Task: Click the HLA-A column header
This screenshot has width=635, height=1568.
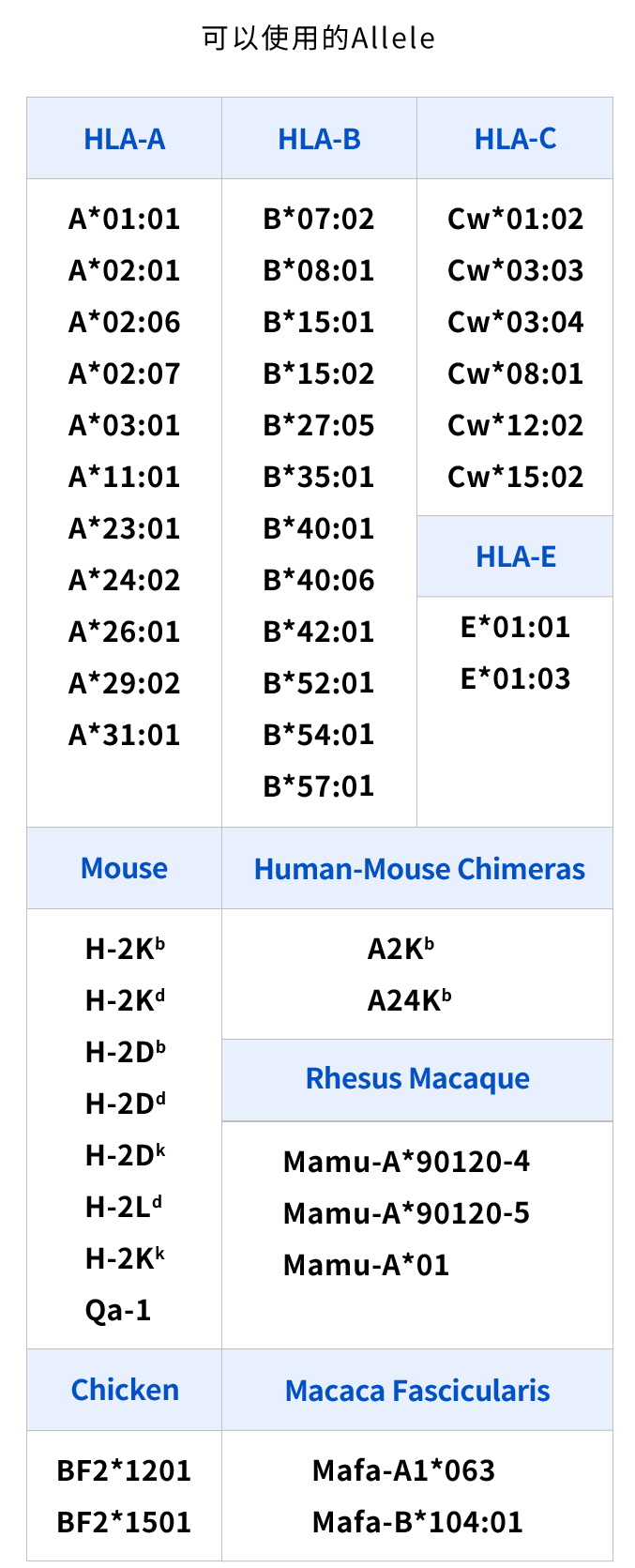Action: coord(124,139)
